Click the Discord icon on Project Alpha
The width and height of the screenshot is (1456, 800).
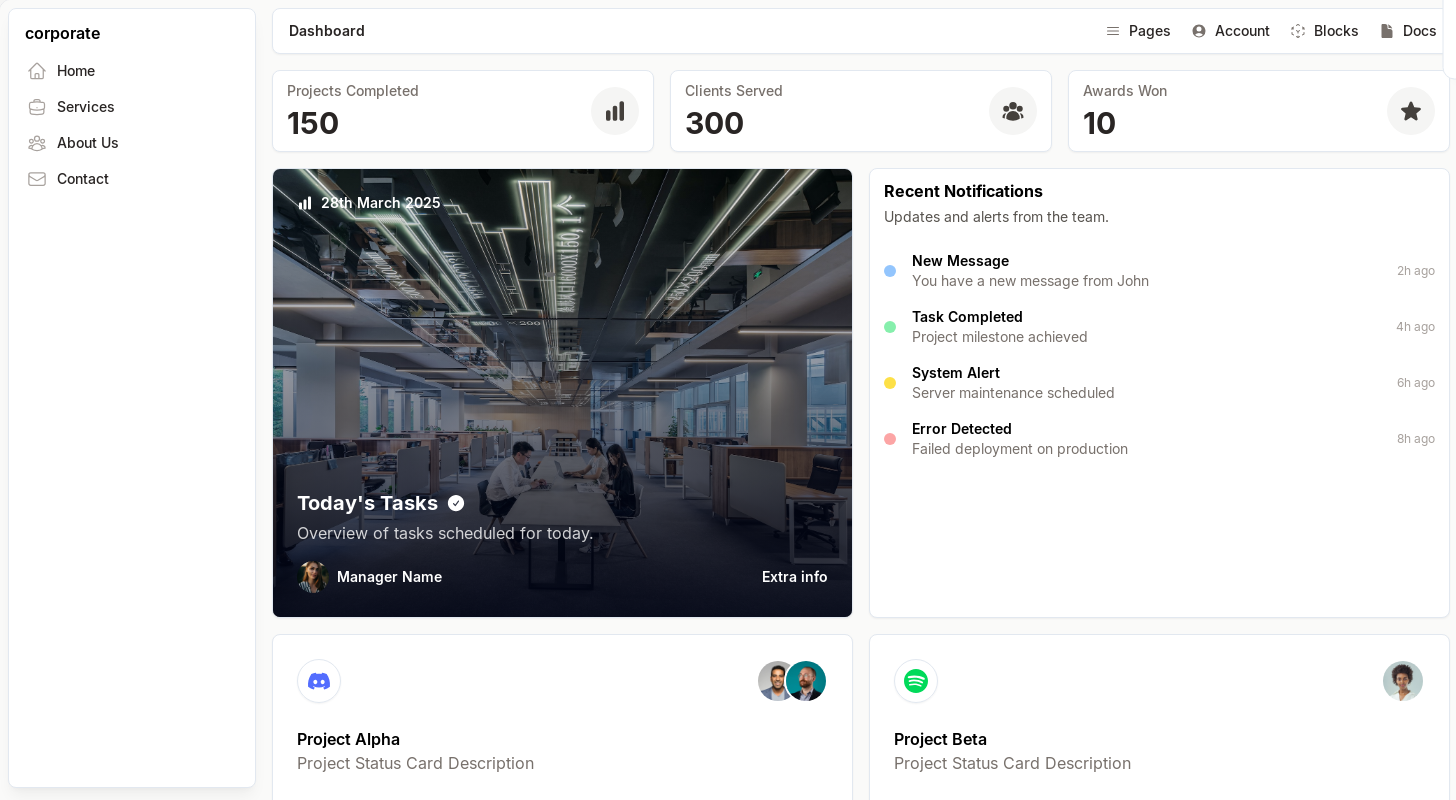coord(319,681)
